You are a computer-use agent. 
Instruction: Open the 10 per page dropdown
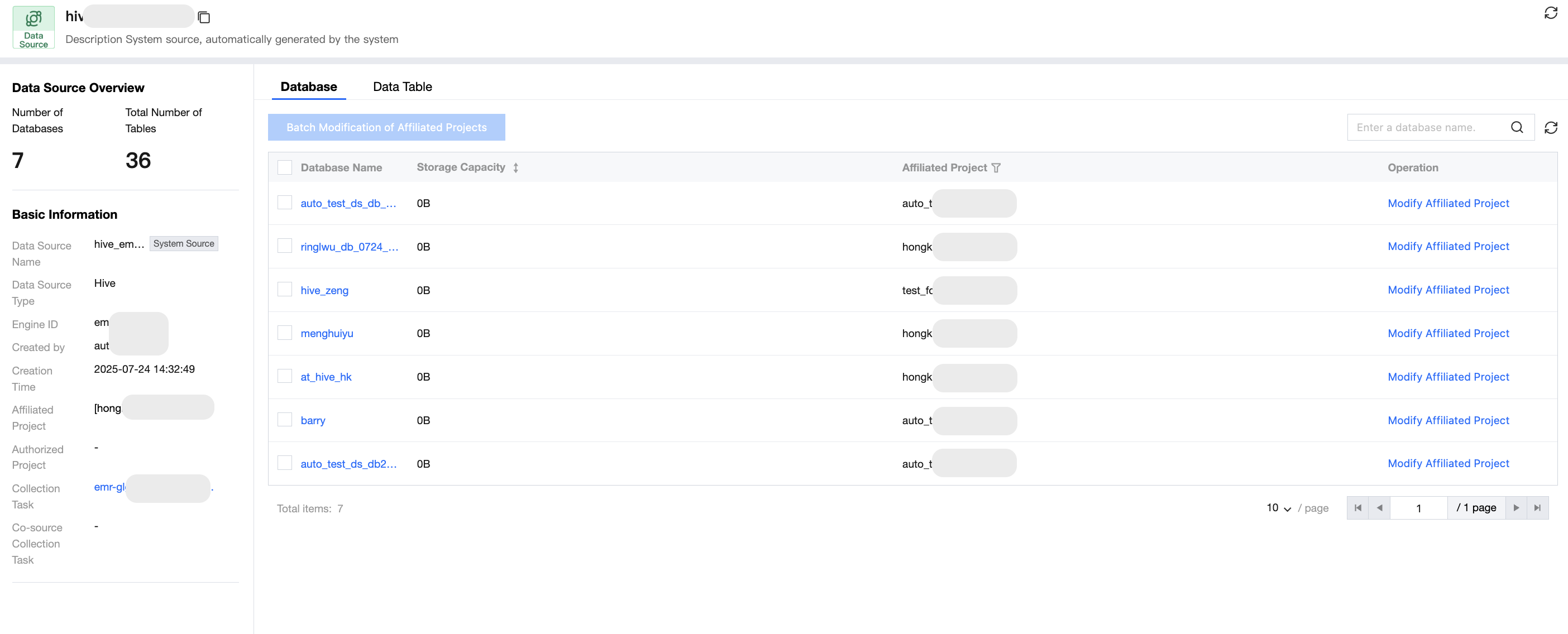(1278, 507)
